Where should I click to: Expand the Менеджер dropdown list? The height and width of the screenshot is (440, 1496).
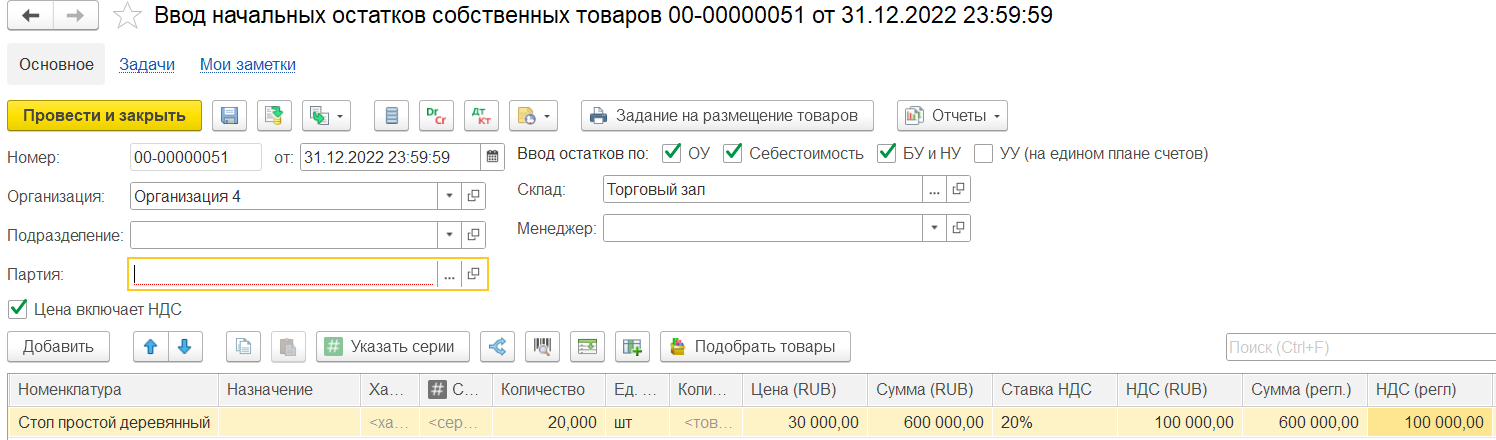[x=934, y=228]
